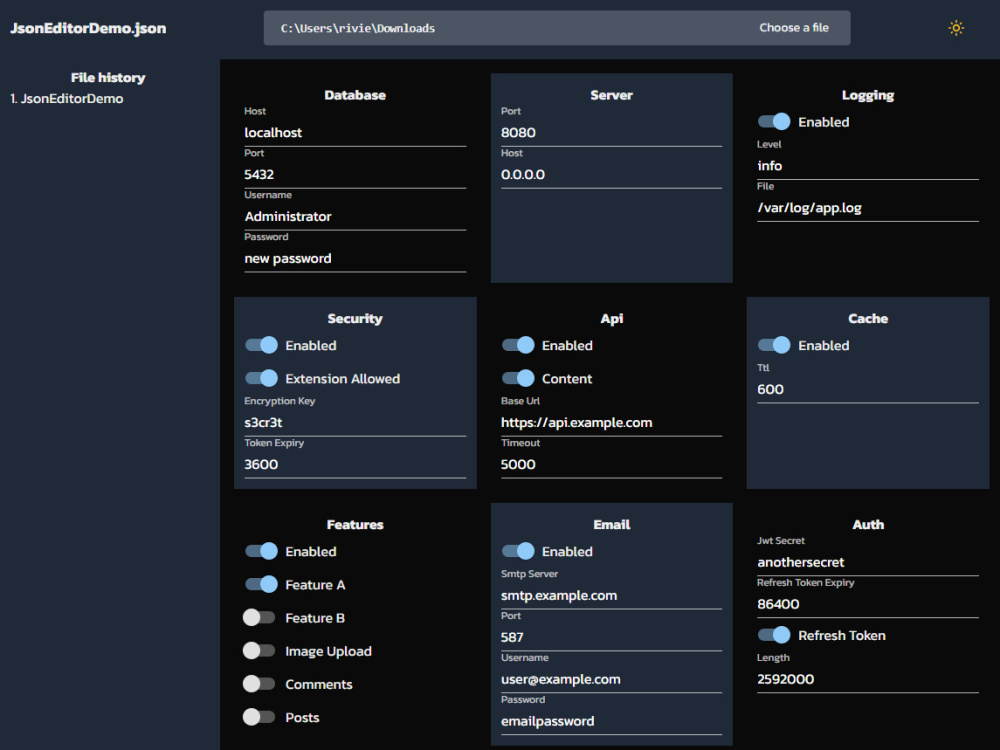Edit Database Password field new password

355,259
